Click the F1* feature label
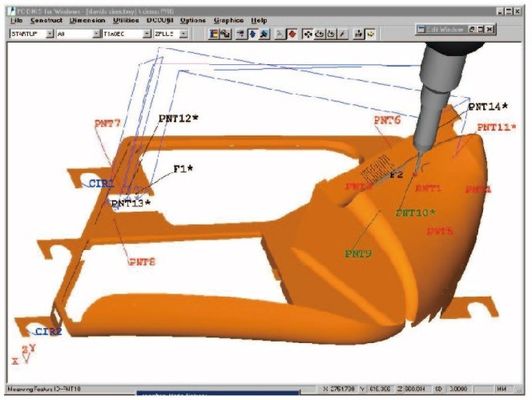 point(183,169)
